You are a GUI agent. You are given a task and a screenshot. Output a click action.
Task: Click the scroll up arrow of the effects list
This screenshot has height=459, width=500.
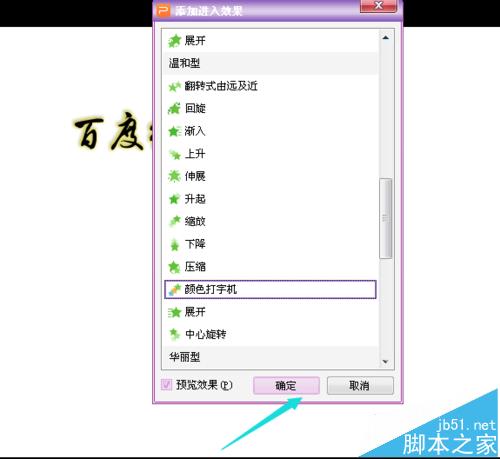[386, 38]
